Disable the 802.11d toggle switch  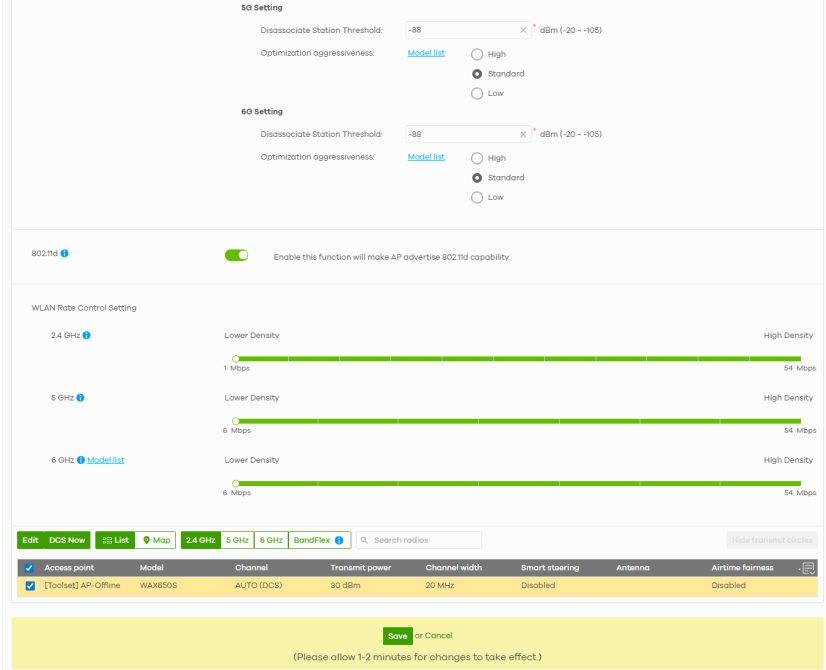click(236, 256)
